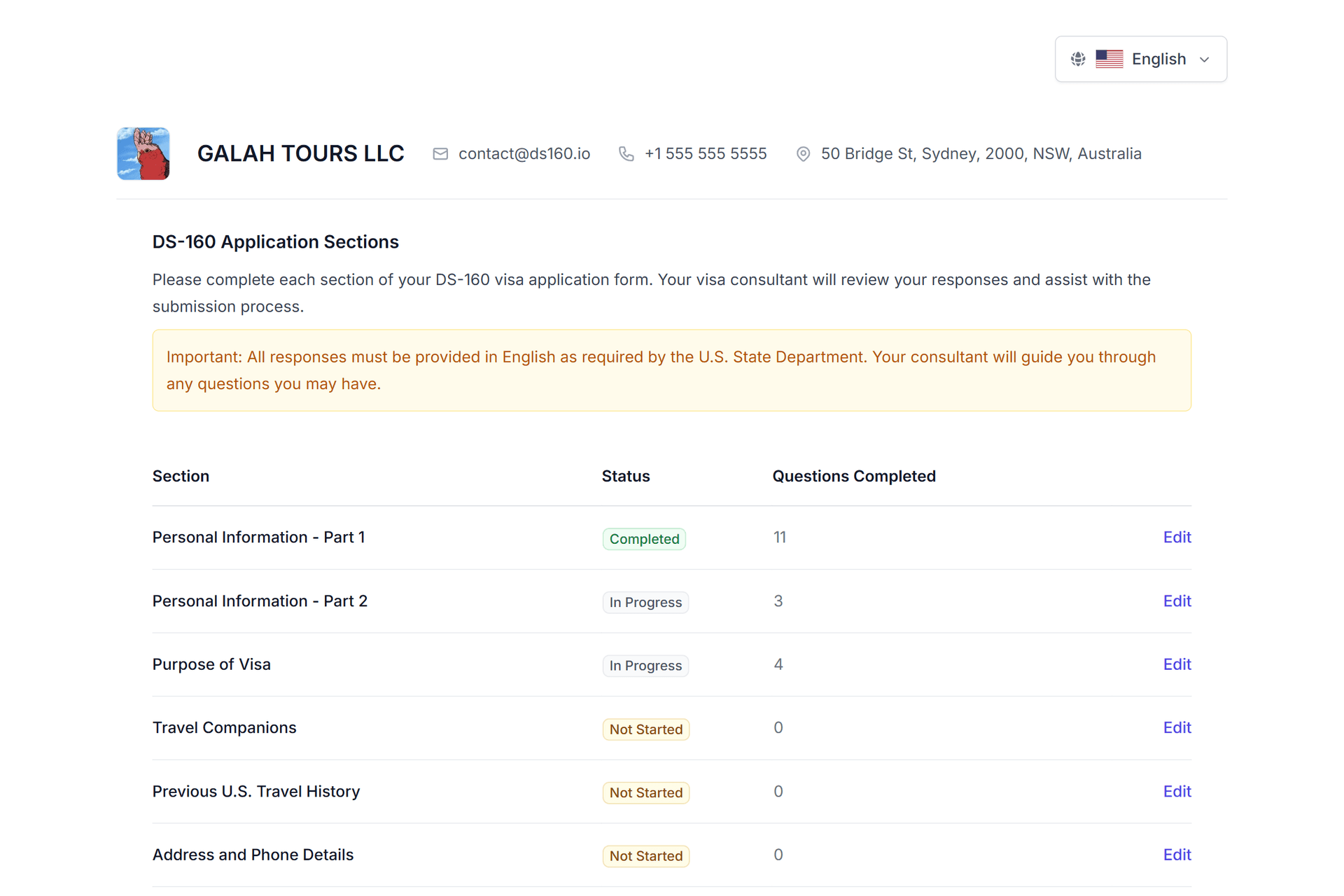The image size is (1344, 896).
Task: Click the Galah Tours company logo
Action: 143,153
